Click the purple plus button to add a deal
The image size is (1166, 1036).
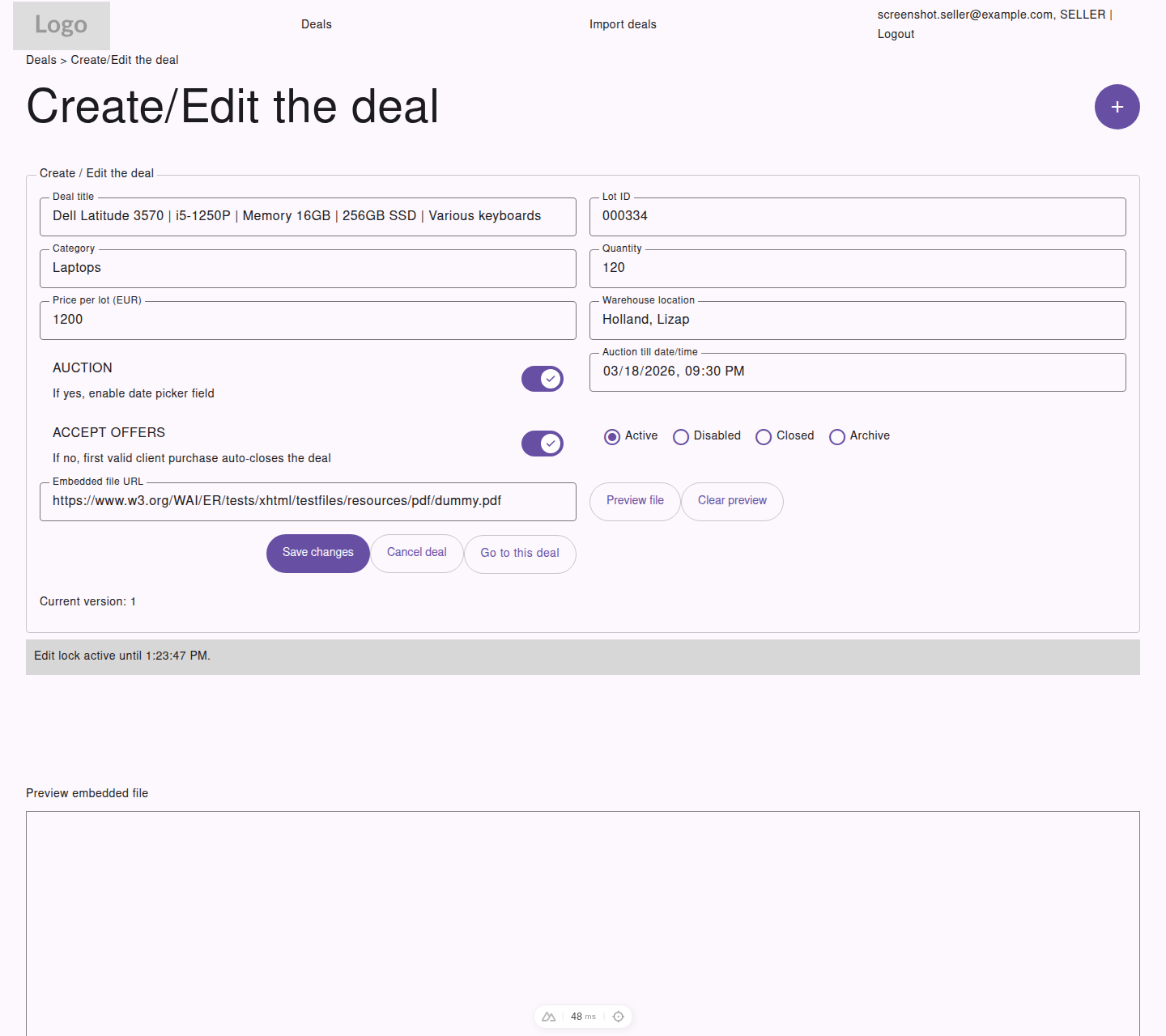(x=1117, y=107)
